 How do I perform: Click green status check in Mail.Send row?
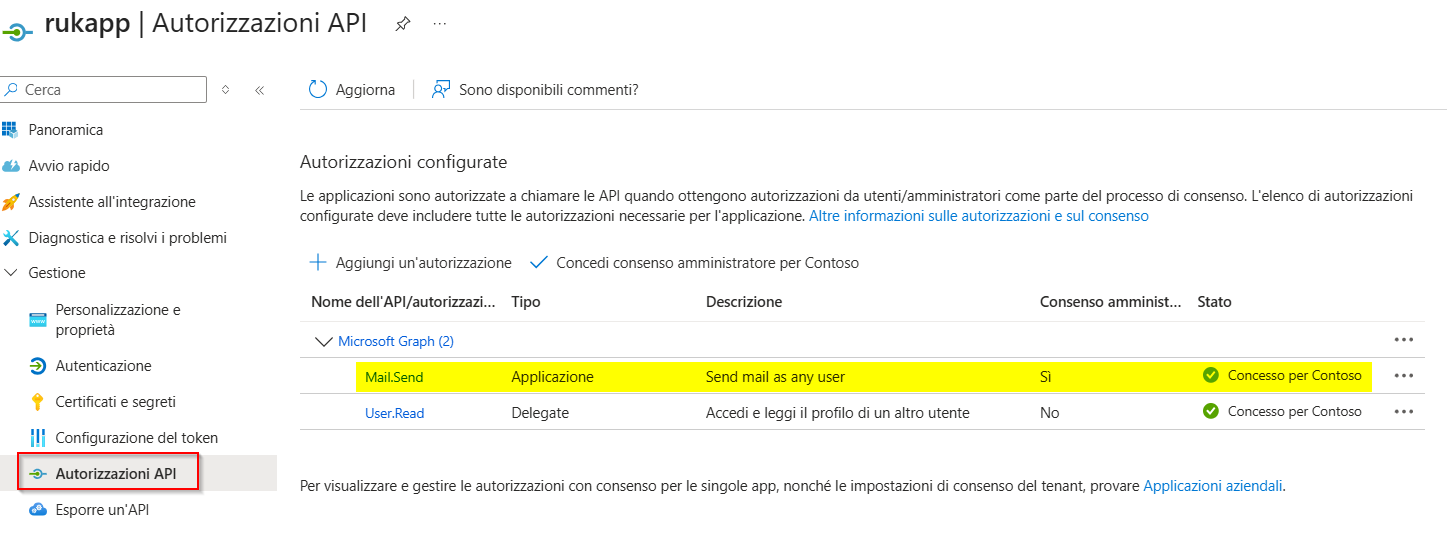1211,376
